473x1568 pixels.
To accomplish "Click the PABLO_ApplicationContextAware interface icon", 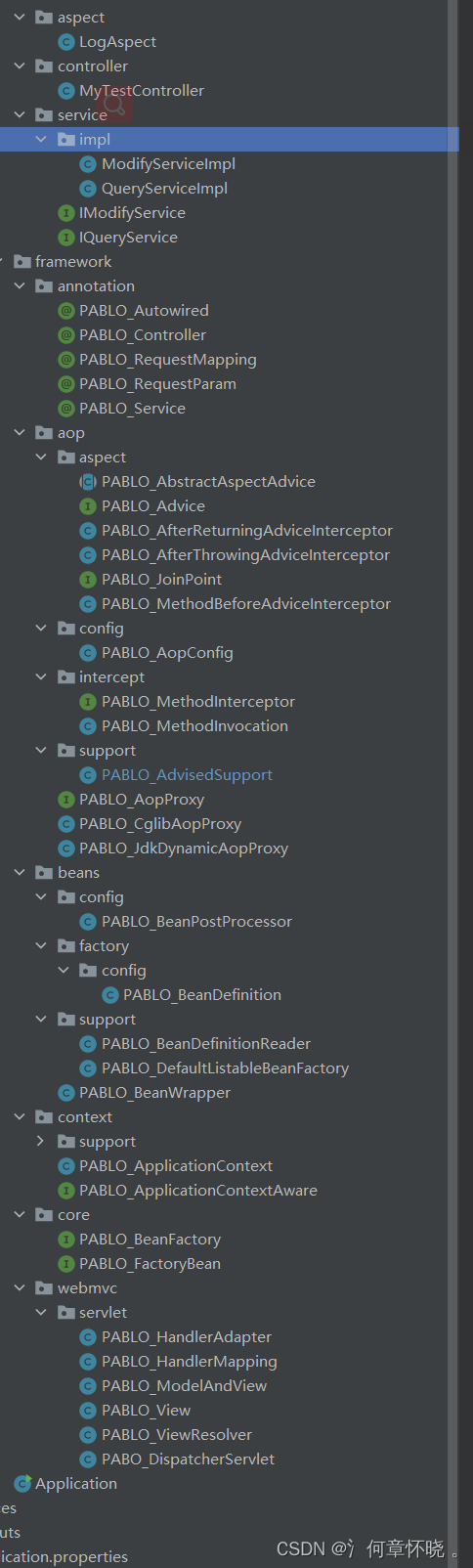I will [x=66, y=1191].
